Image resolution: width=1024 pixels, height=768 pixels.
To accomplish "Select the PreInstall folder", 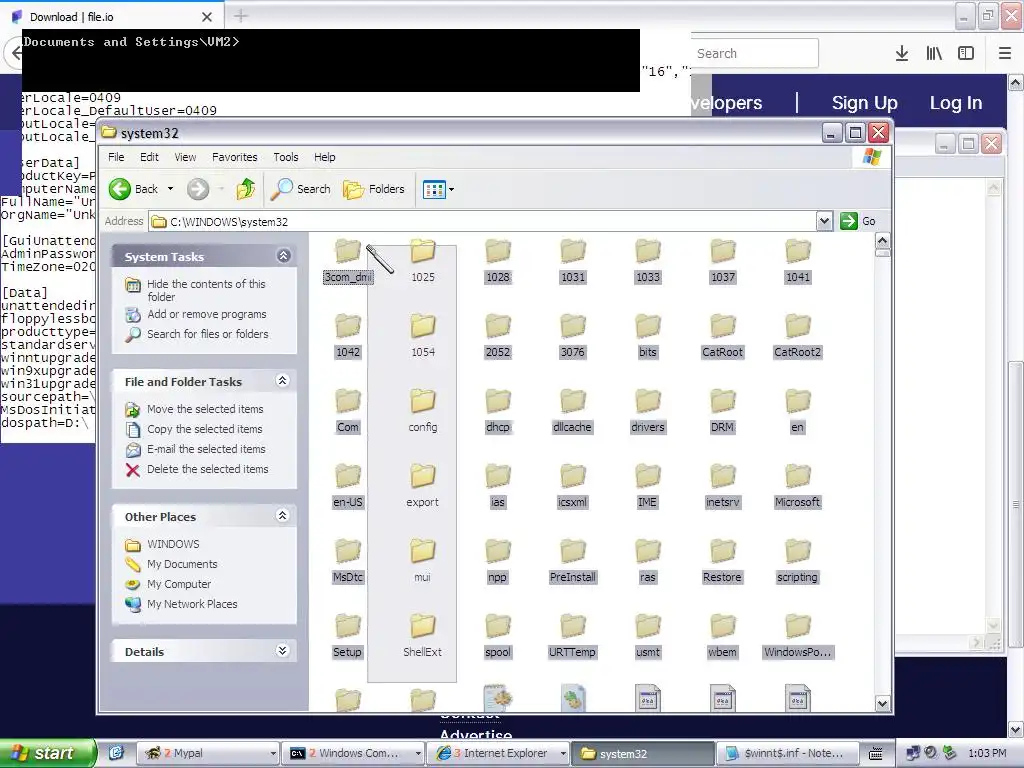I will pyautogui.click(x=572, y=562).
